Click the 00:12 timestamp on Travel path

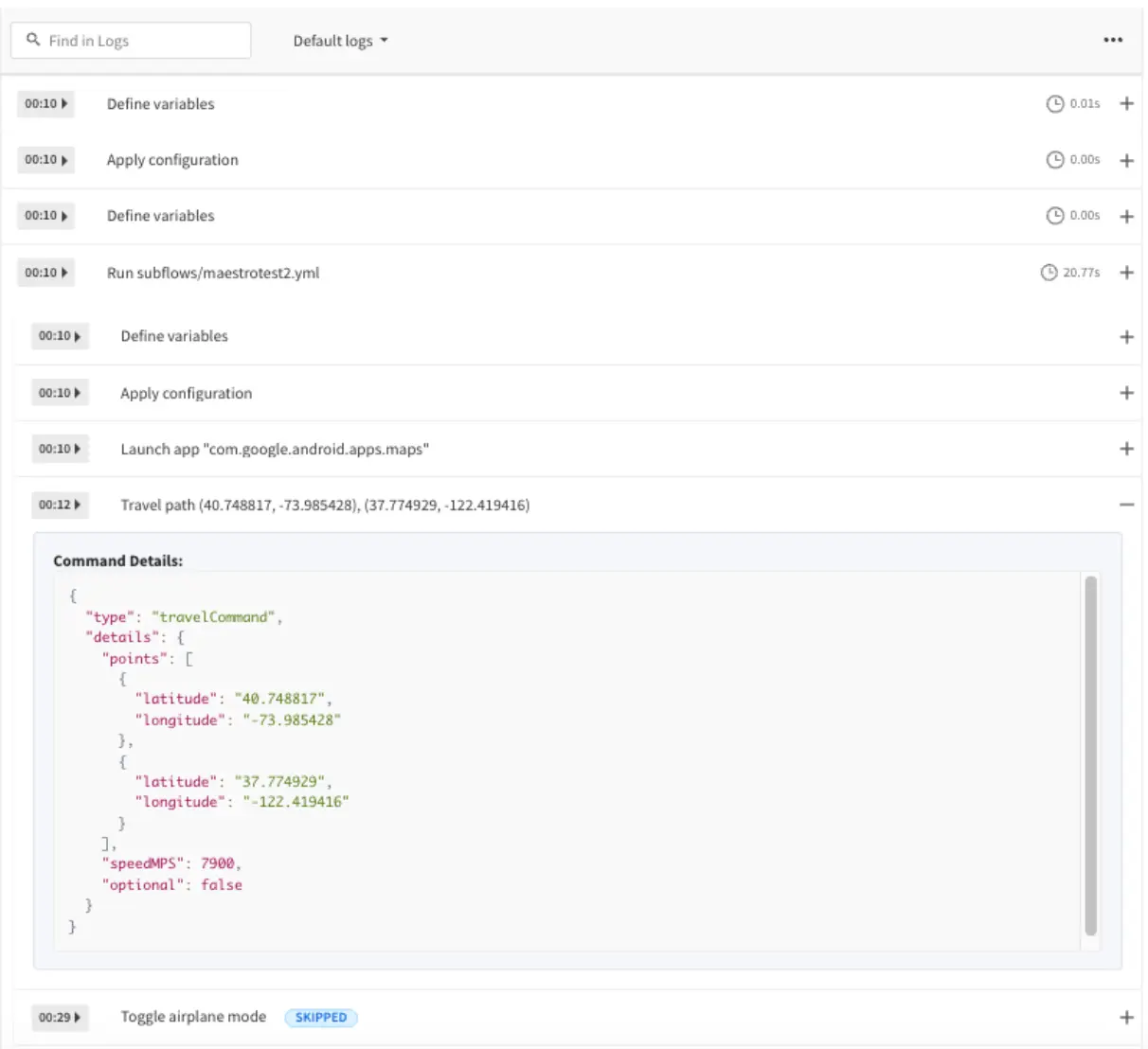tap(60, 505)
